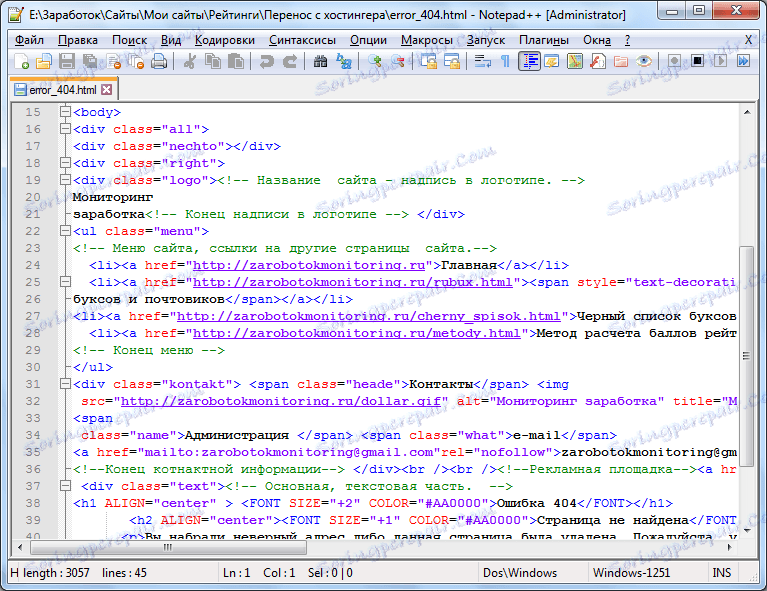Click the Save All toolbar icon
Viewport: 767px width, 591px height.
click(90, 61)
